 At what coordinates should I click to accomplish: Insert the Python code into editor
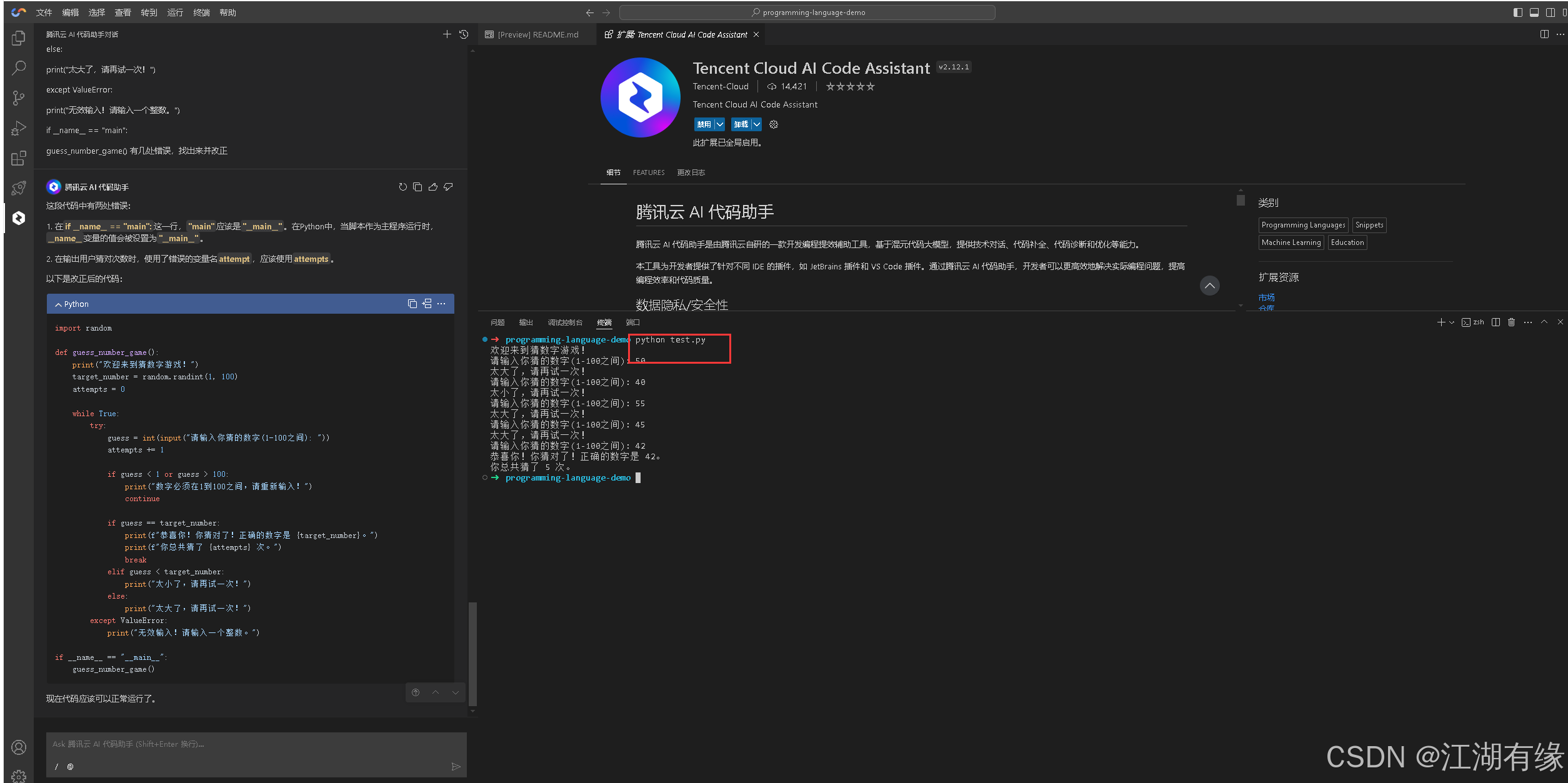[427, 304]
